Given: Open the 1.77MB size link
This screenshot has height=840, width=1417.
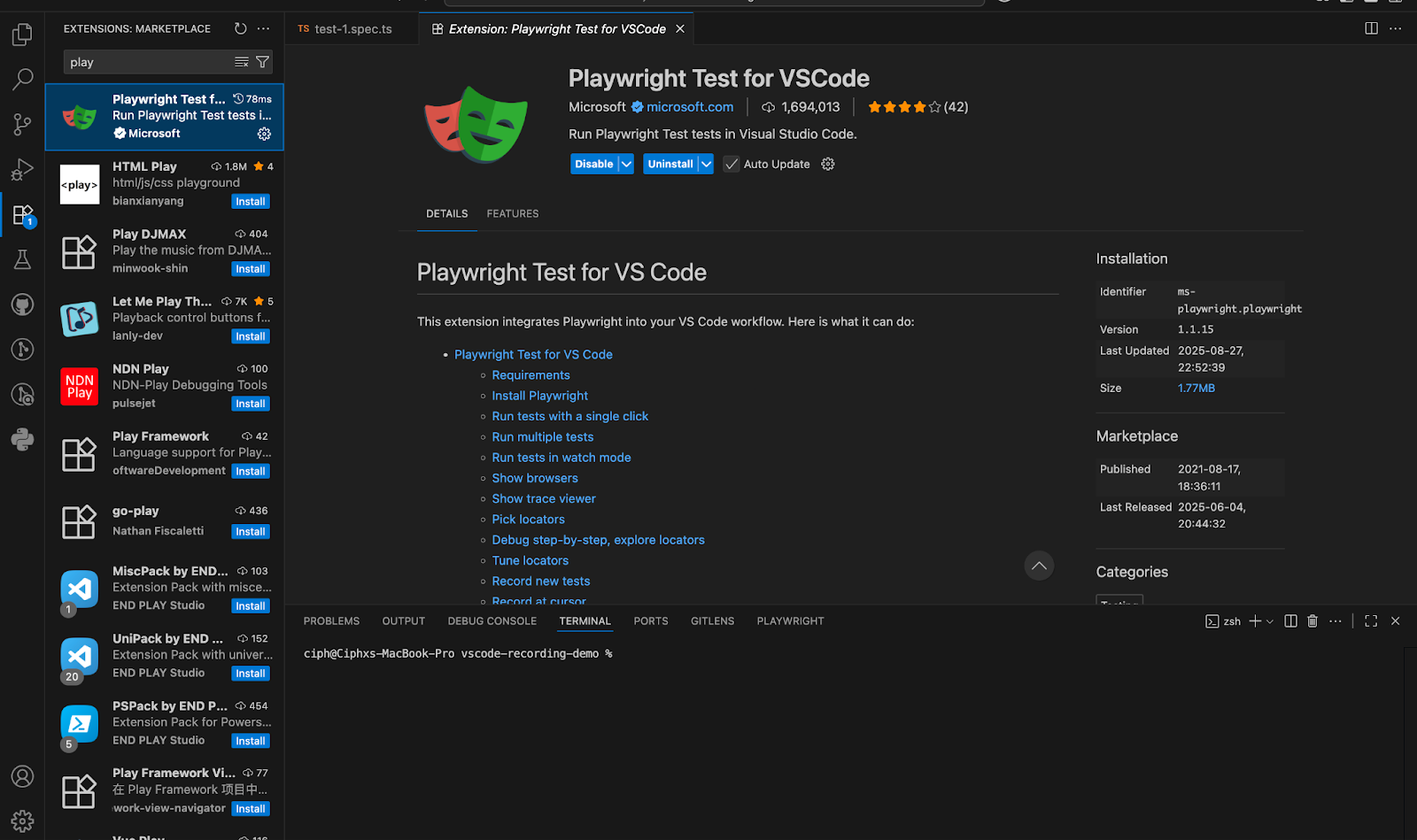Looking at the screenshot, I should click(x=1196, y=389).
